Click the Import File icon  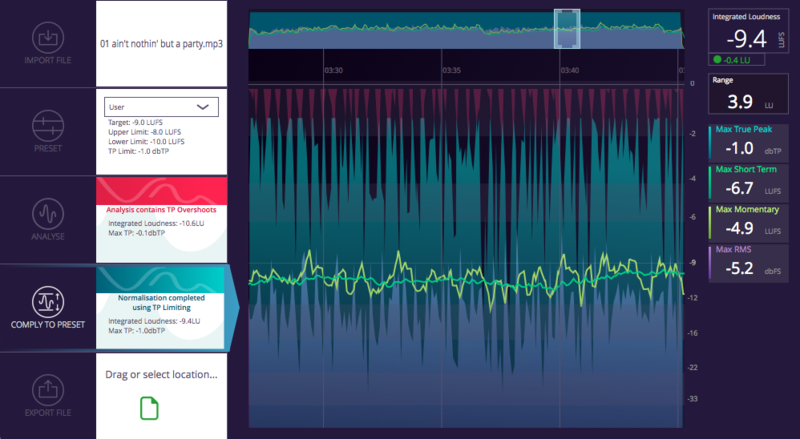pyautogui.click(x=47, y=37)
